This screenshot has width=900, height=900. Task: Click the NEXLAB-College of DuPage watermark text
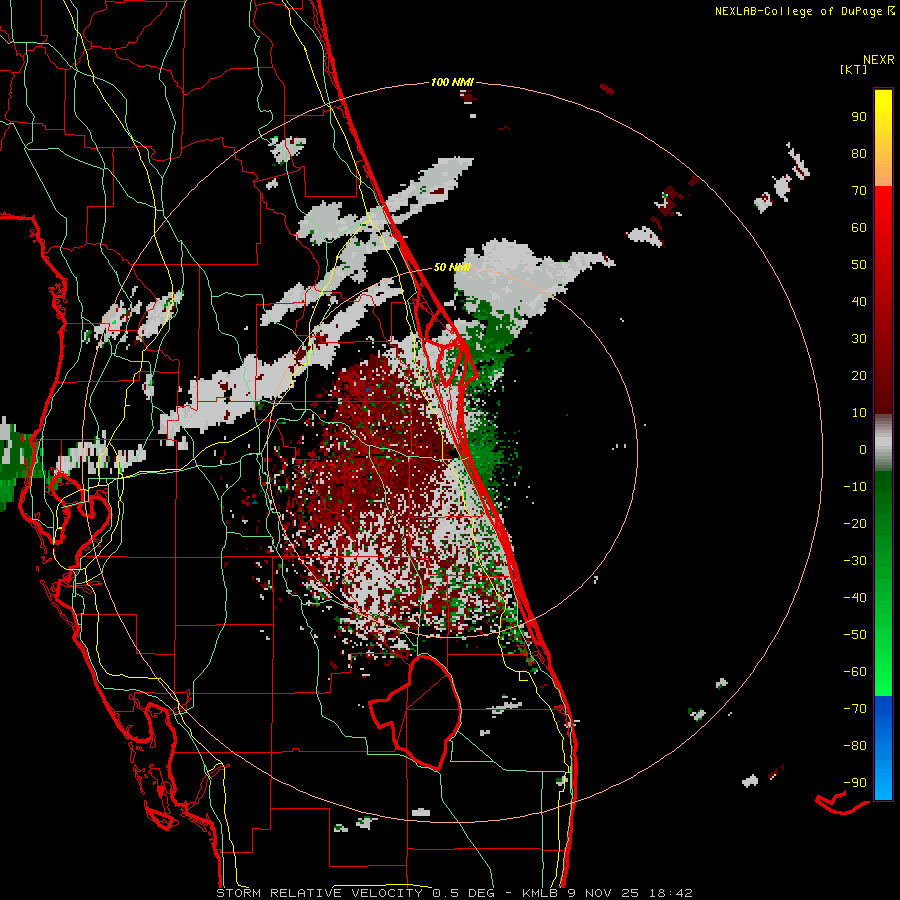click(804, 11)
